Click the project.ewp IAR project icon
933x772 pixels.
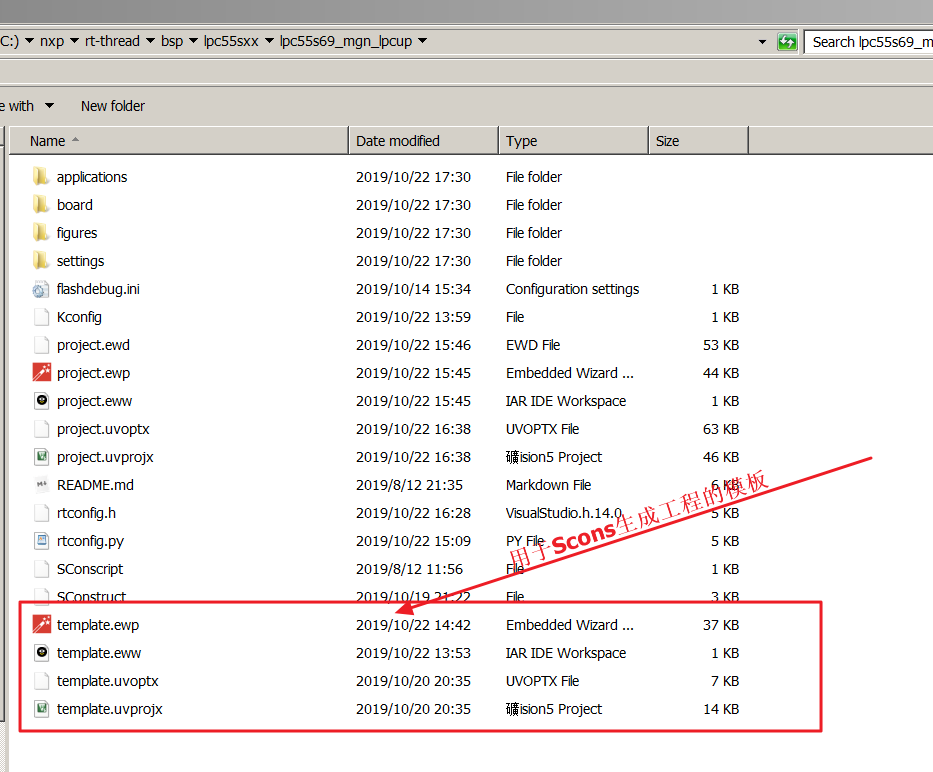pos(41,373)
